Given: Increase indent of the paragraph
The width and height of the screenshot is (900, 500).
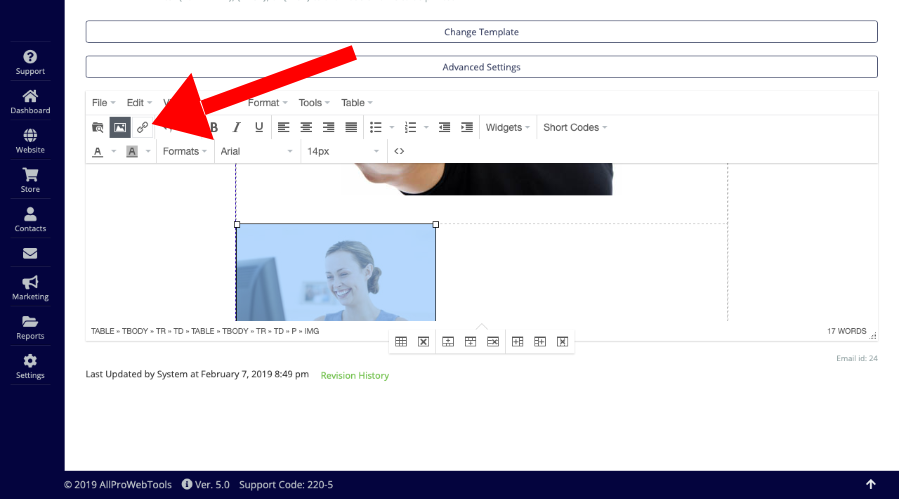Looking at the screenshot, I should (x=466, y=127).
